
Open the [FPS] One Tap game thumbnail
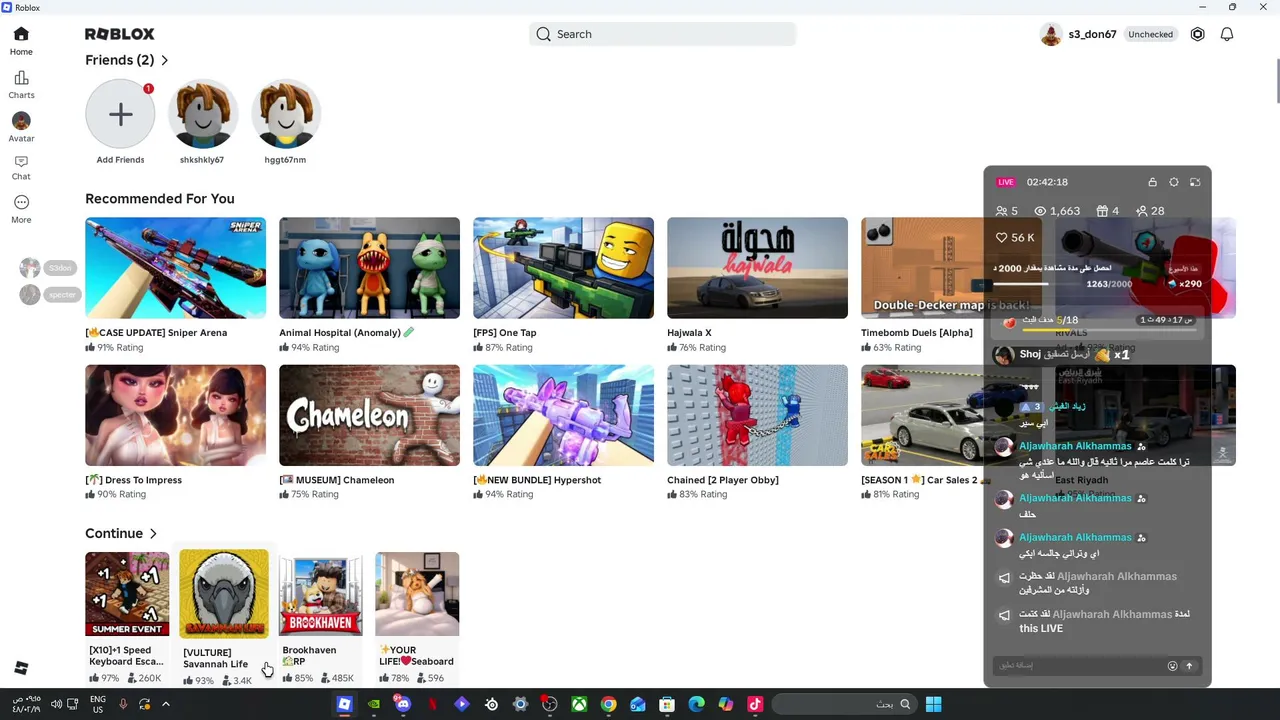coord(563,268)
